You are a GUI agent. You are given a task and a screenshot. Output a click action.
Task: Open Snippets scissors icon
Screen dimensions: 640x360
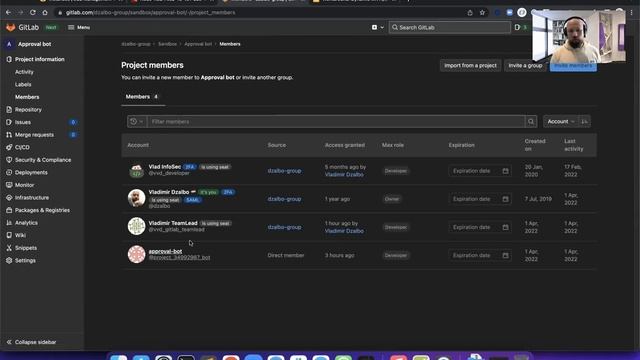9,248
